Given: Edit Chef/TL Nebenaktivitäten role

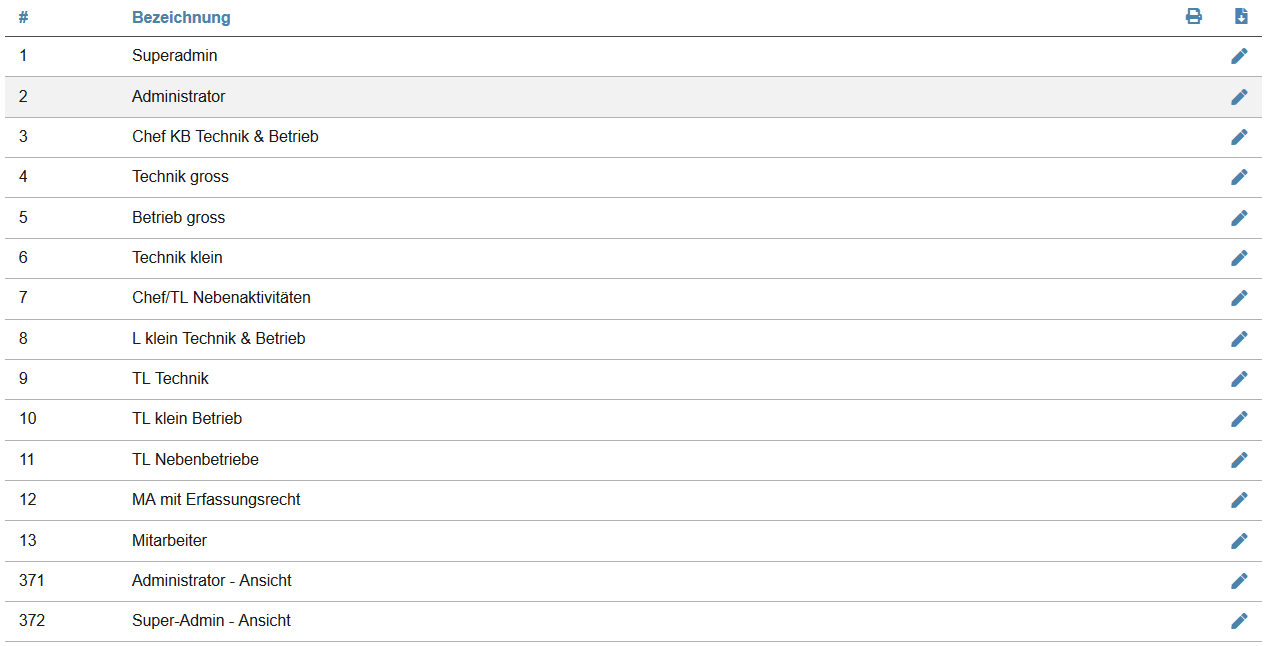Looking at the screenshot, I should point(1239,298).
